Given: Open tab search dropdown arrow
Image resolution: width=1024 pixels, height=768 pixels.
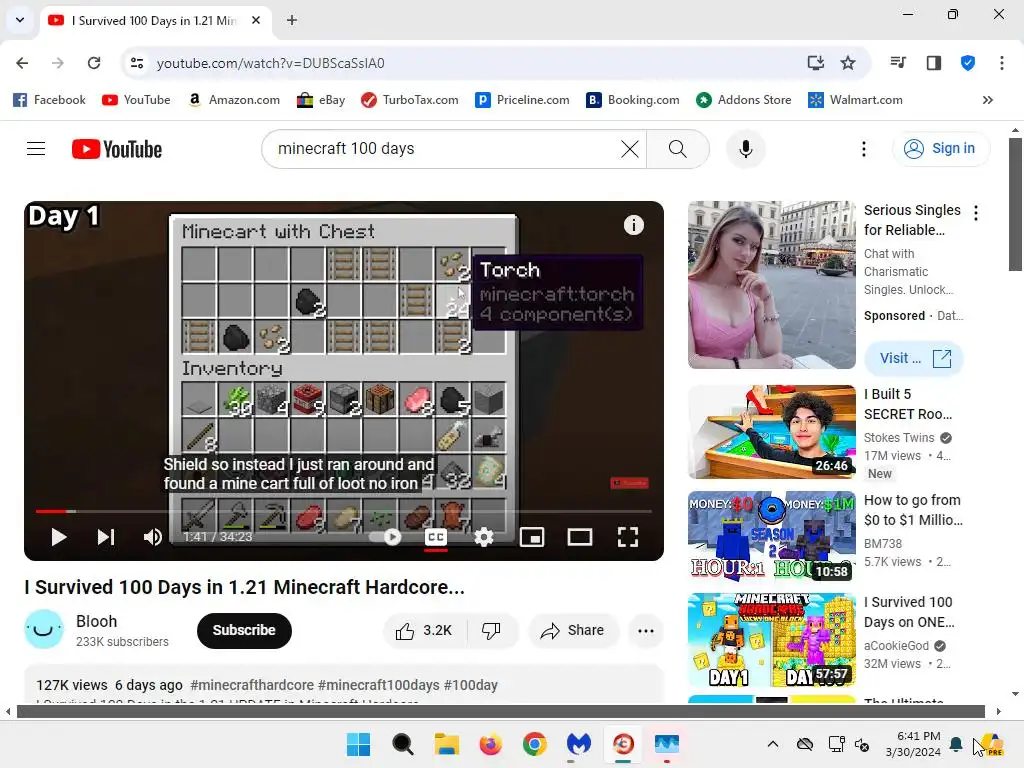Looking at the screenshot, I should [x=20, y=20].
